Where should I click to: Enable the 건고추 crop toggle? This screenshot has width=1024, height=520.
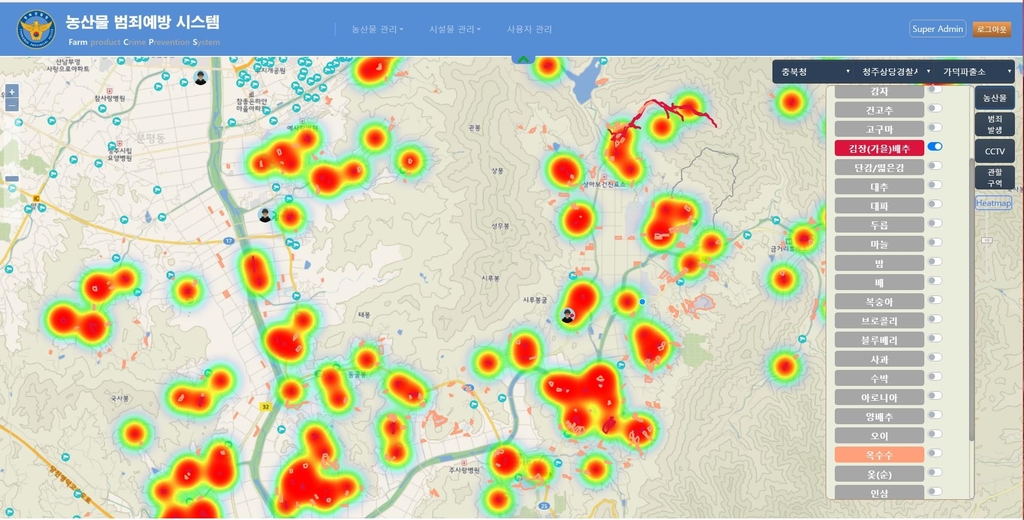click(935, 108)
